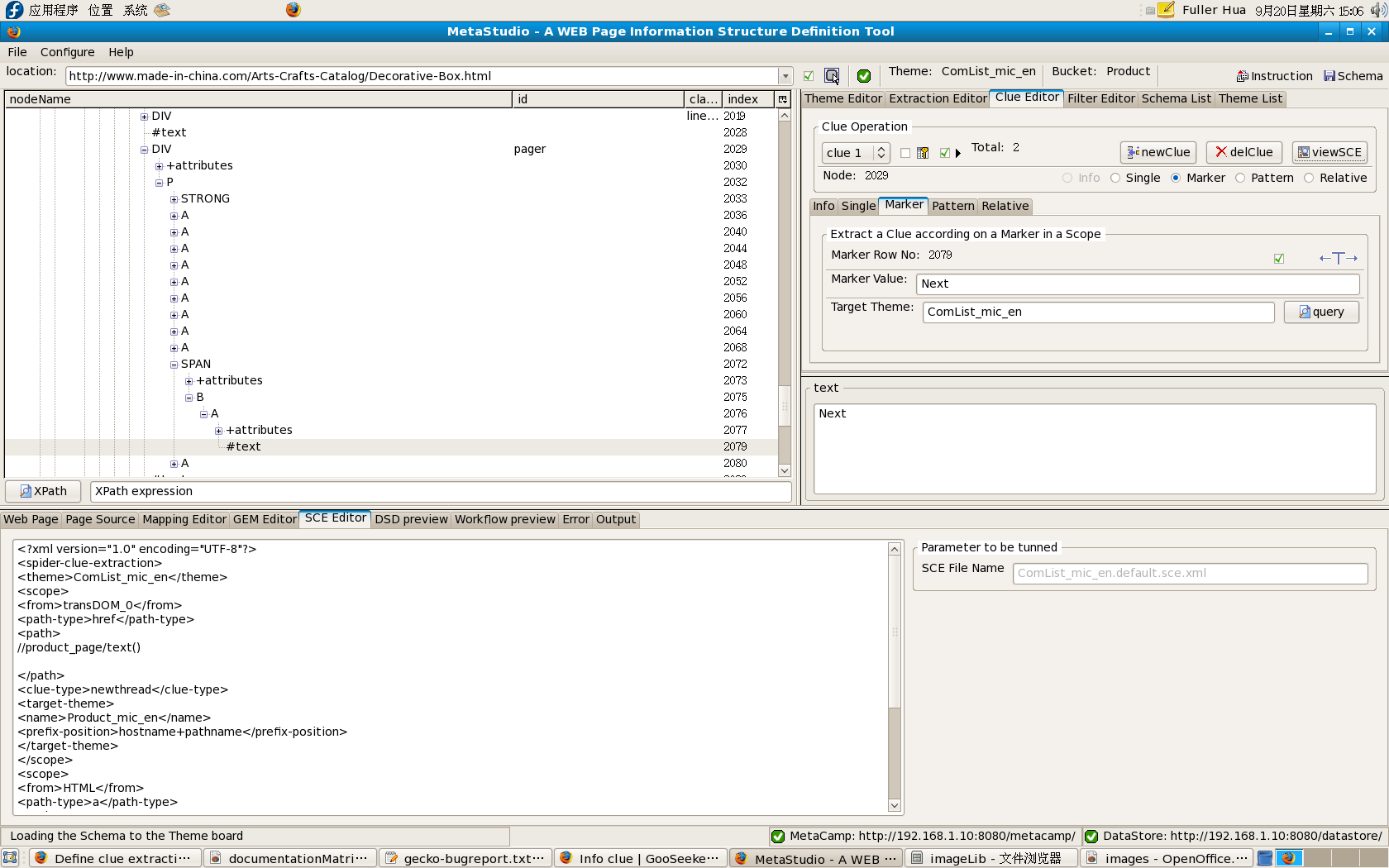1389x868 pixels.
Task: Click the DataStore green status icon
Action: pyautogui.click(x=1091, y=837)
